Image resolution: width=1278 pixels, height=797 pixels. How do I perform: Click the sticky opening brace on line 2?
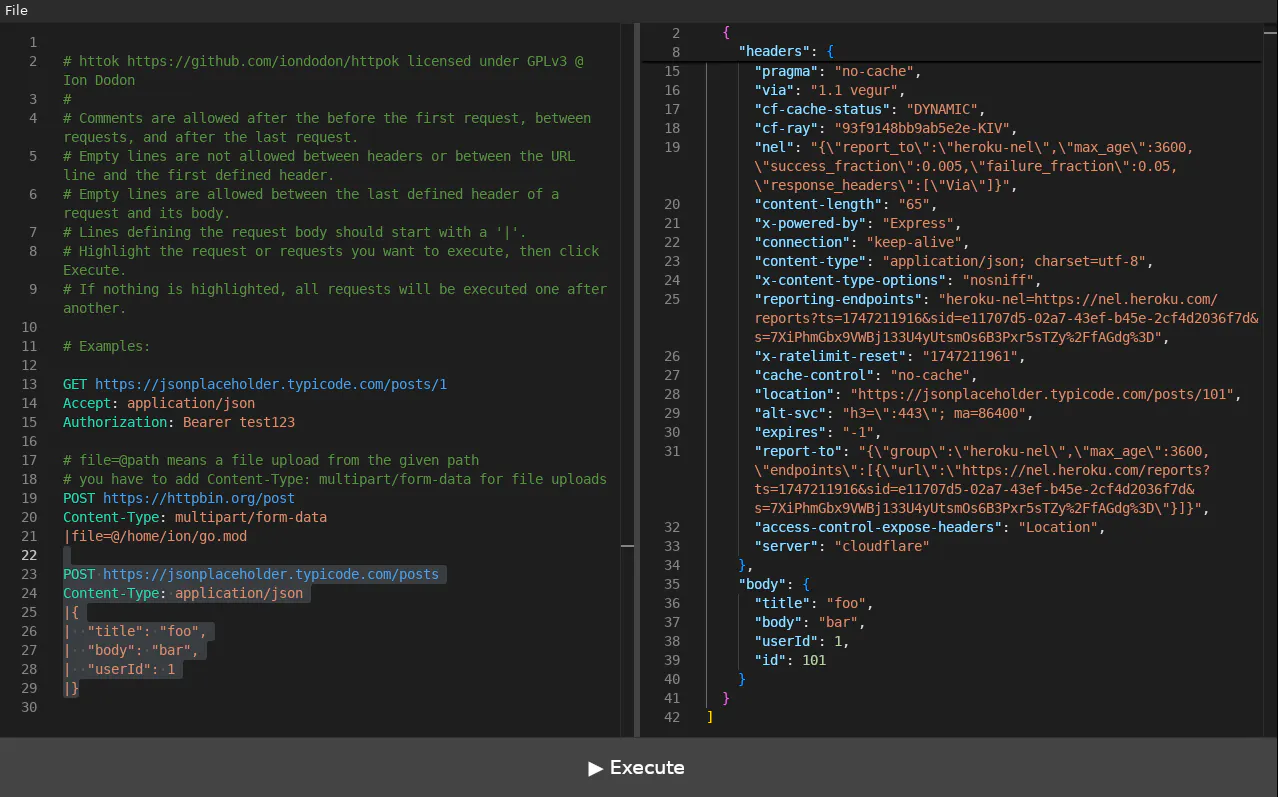click(726, 33)
